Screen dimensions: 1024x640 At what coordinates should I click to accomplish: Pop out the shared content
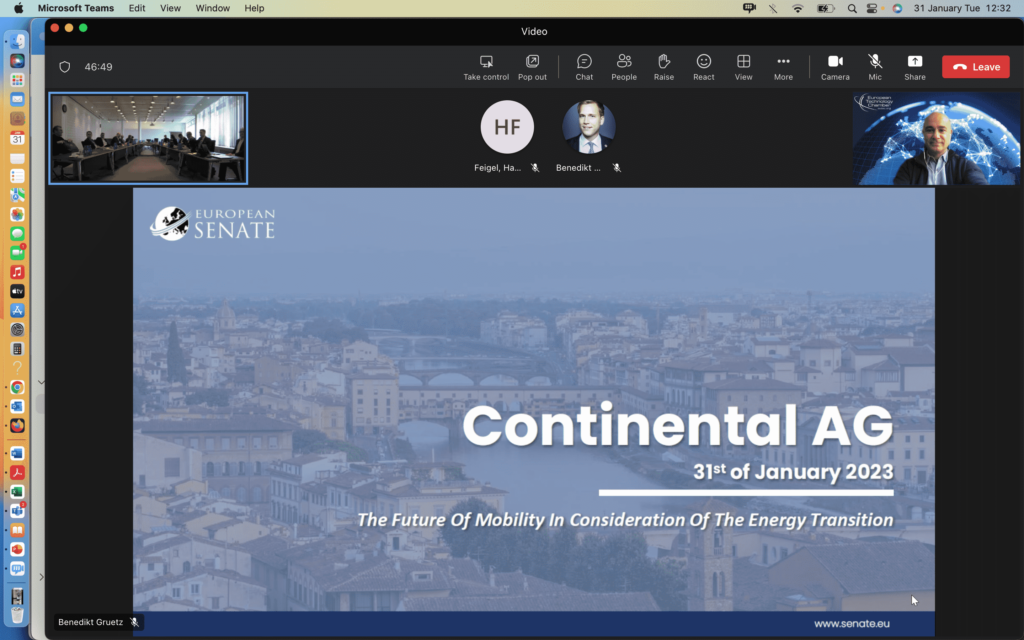532,67
